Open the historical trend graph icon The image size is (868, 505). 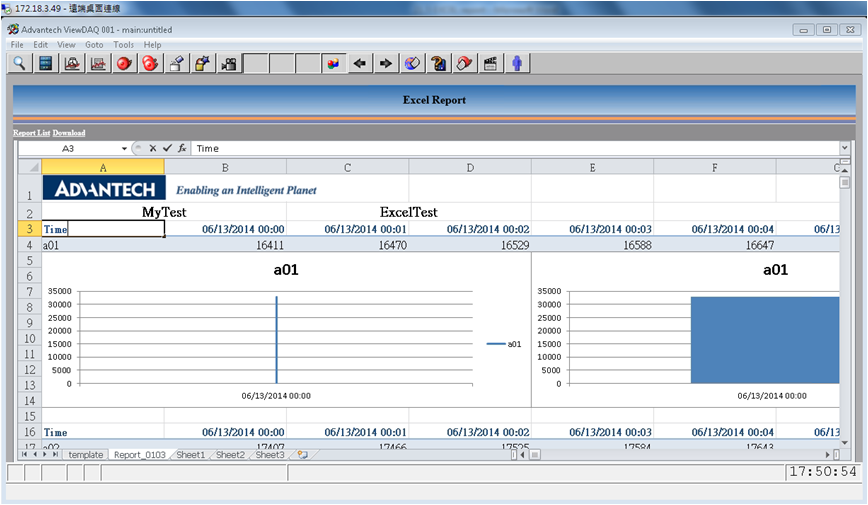[x=98, y=64]
